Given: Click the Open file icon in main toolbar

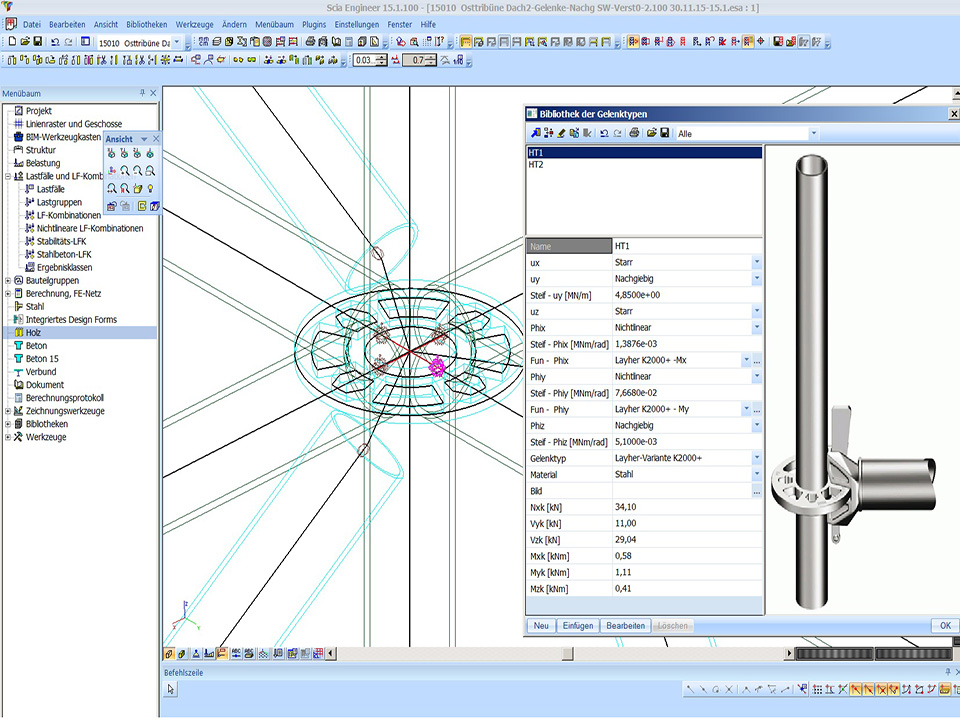Looking at the screenshot, I should (x=25, y=42).
